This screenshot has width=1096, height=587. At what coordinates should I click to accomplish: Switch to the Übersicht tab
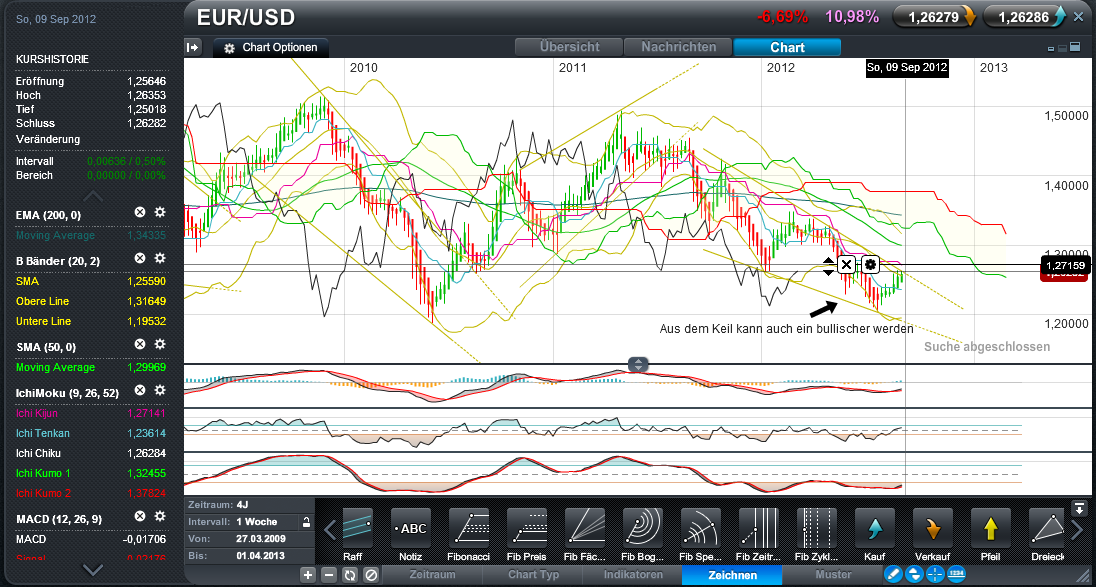point(568,47)
